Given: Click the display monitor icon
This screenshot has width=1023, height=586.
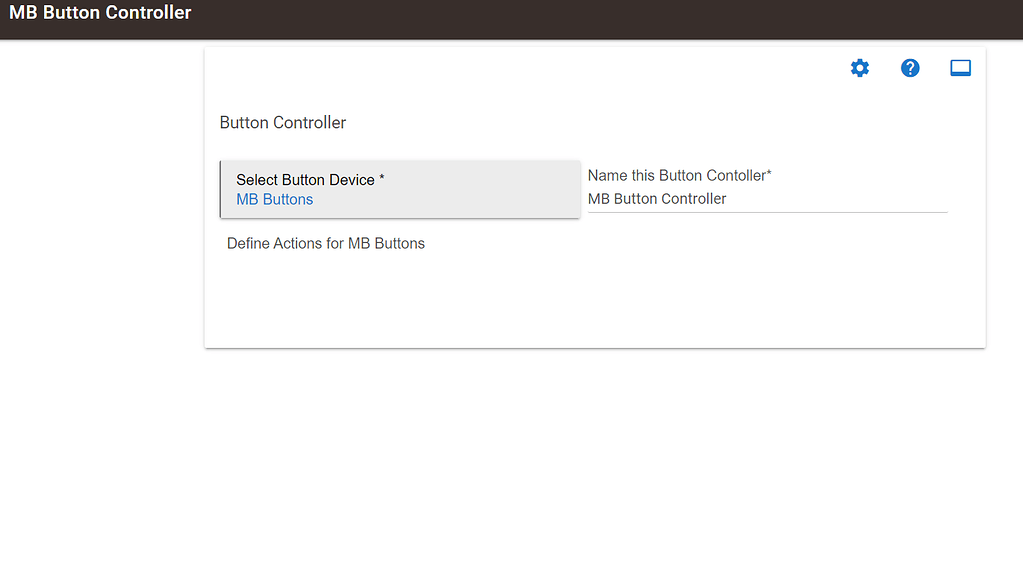Looking at the screenshot, I should pos(960,68).
